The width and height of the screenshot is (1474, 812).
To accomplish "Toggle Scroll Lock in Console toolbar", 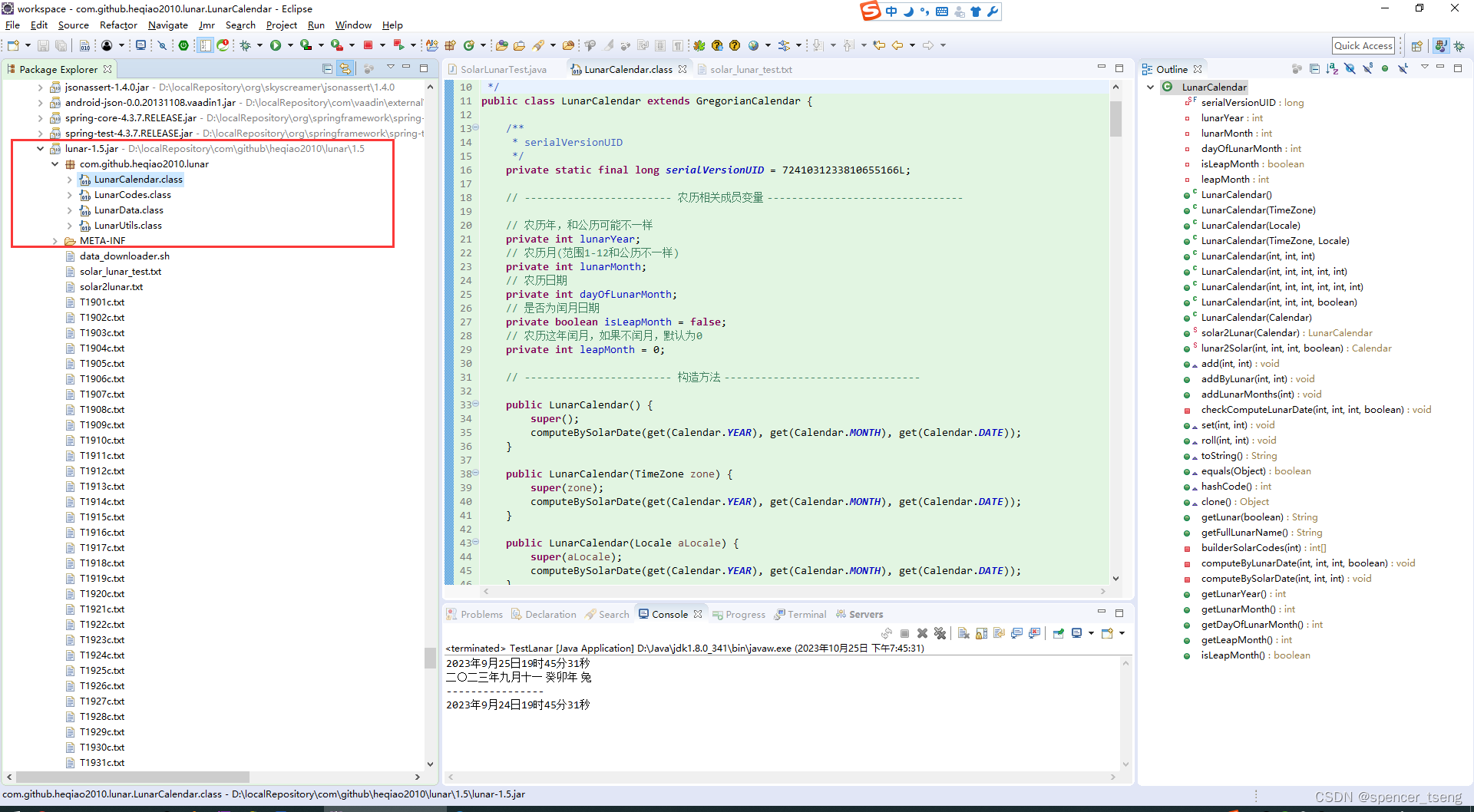I will 981,633.
